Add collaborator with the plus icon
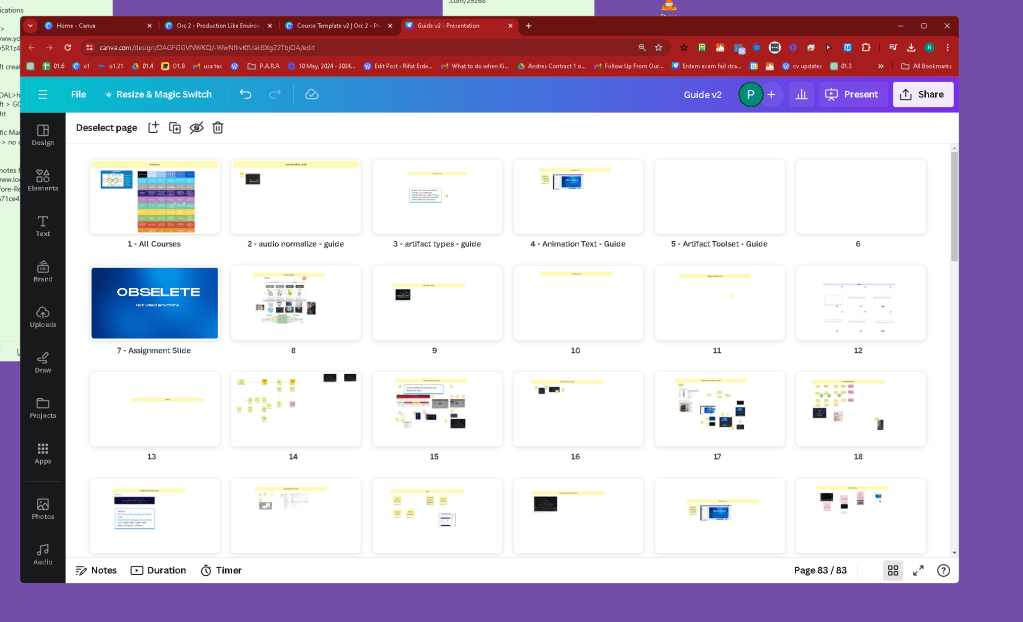This screenshot has width=1023, height=622. [x=771, y=95]
